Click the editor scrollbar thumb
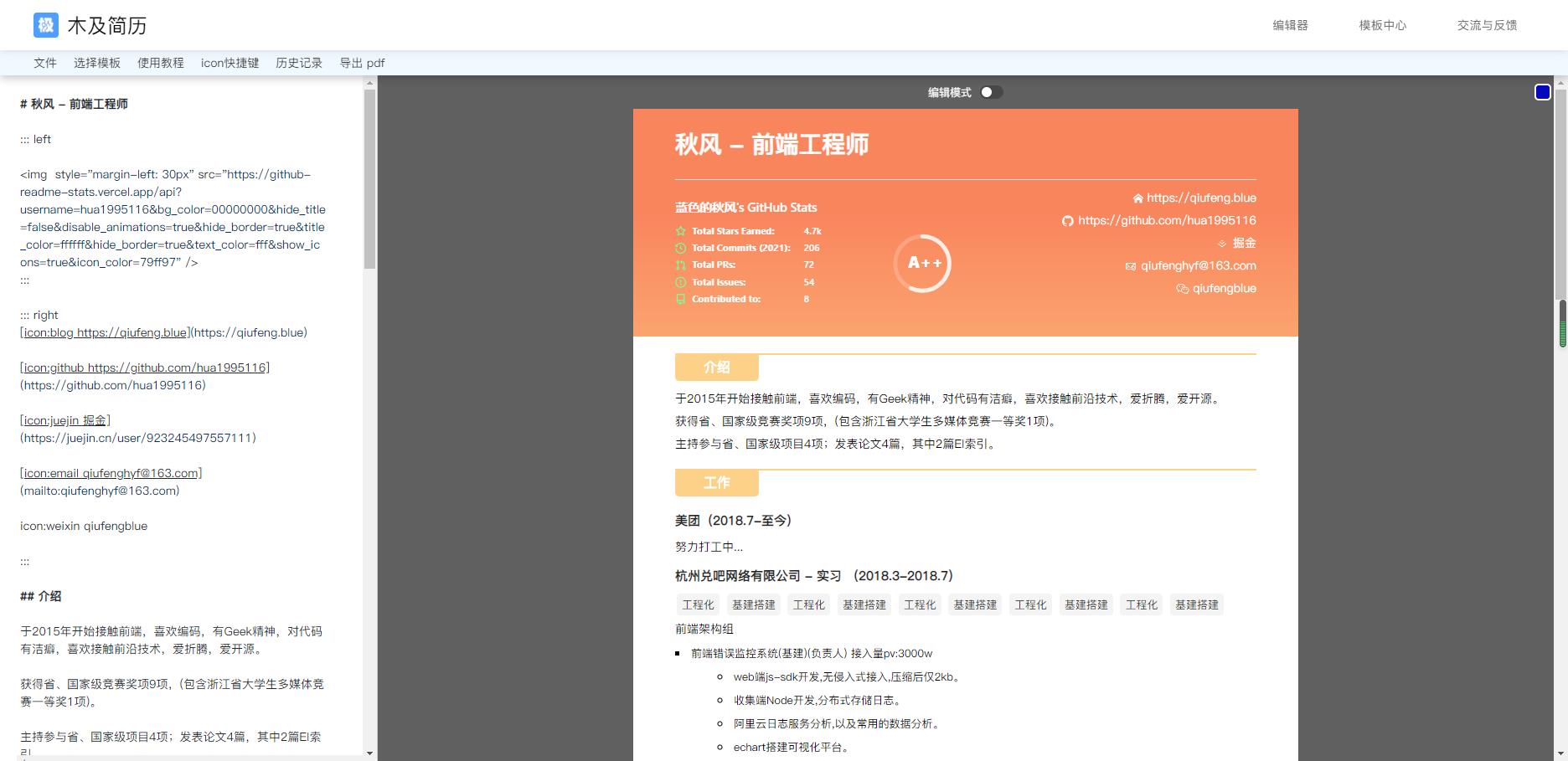The width and height of the screenshot is (1568, 761). pos(369,179)
